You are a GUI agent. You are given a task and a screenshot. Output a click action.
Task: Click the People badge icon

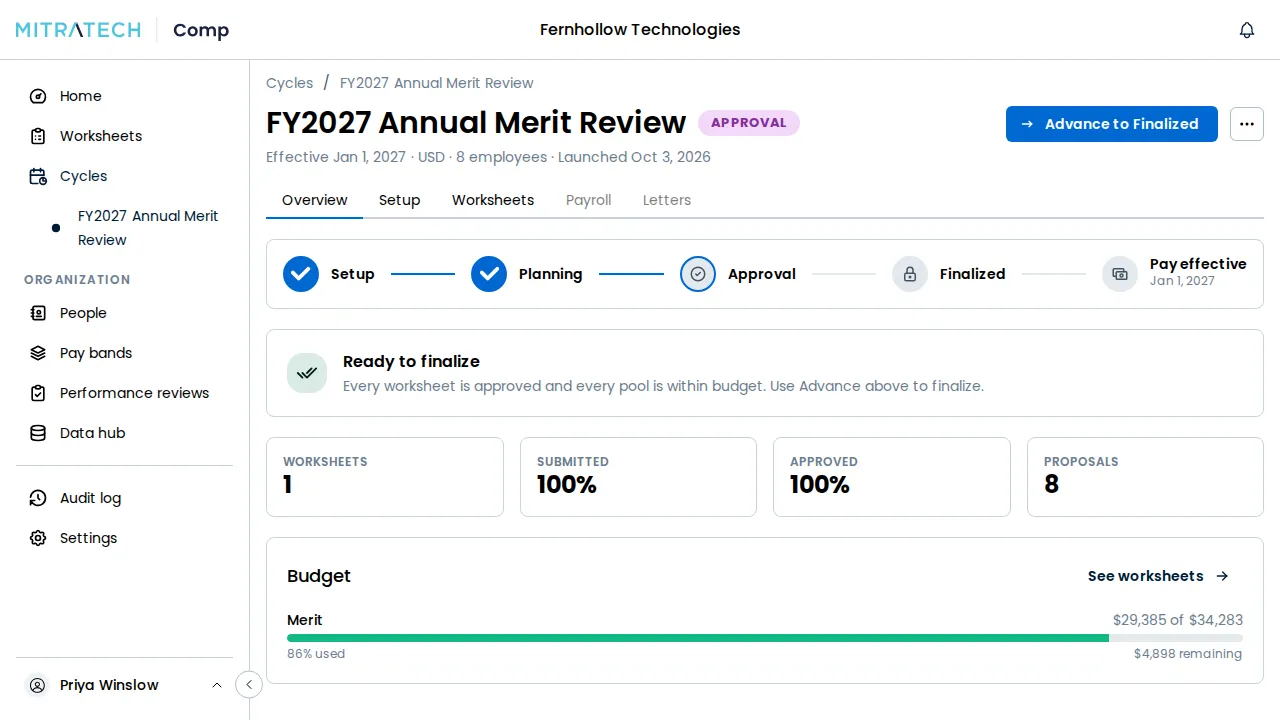click(38, 313)
